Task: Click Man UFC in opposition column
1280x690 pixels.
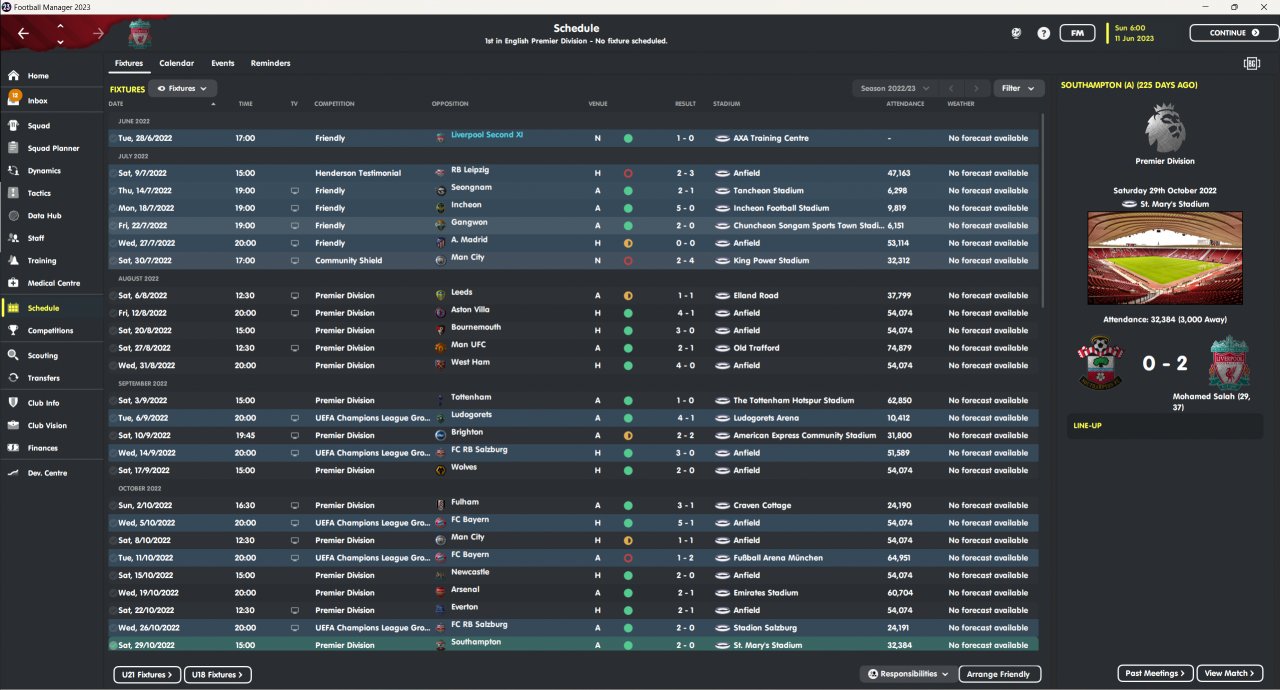Action: (x=468, y=345)
